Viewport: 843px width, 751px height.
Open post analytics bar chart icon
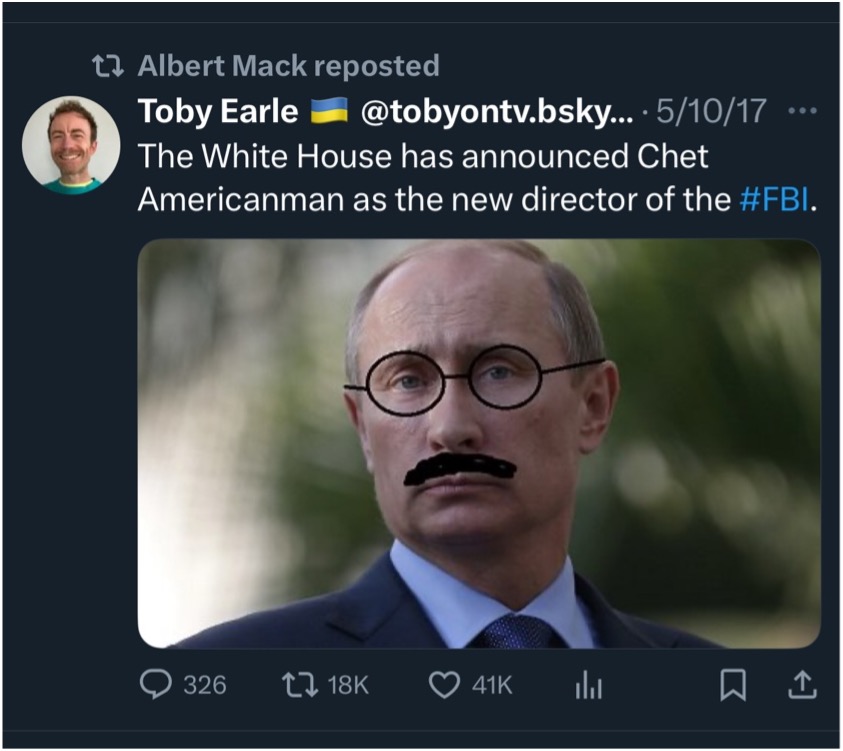(586, 684)
